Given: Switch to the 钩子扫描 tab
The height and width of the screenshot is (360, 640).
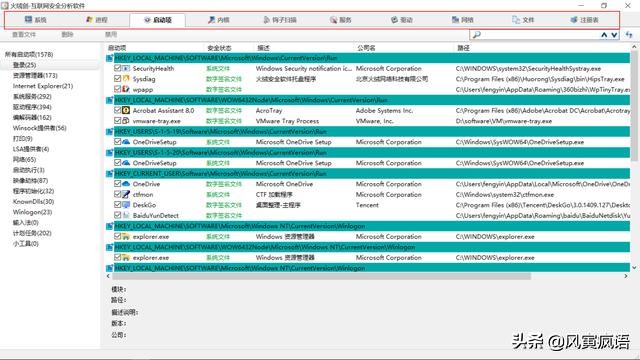Looking at the screenshot, I should 280,20.
